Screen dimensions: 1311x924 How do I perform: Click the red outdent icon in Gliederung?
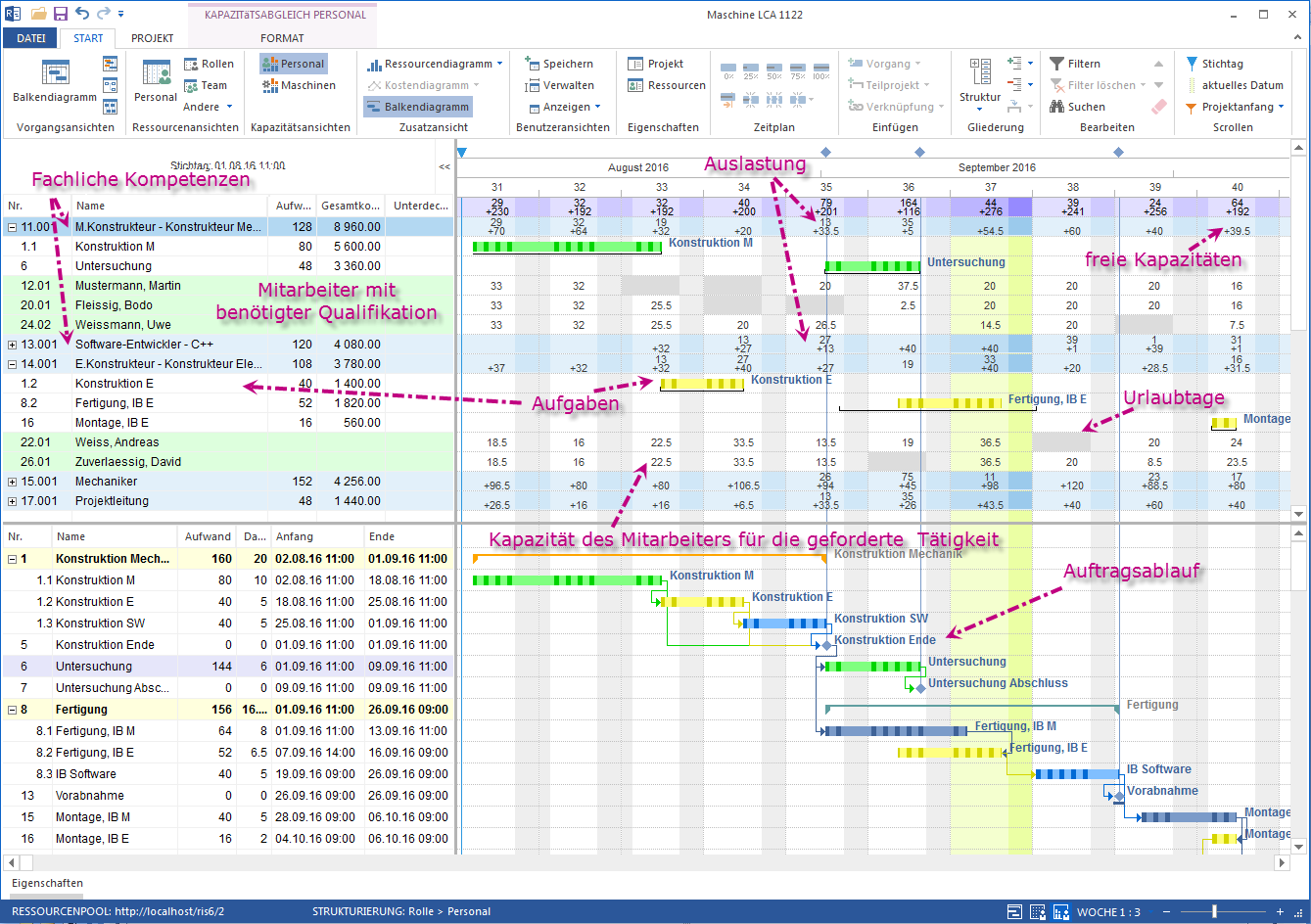(1014, 85)
